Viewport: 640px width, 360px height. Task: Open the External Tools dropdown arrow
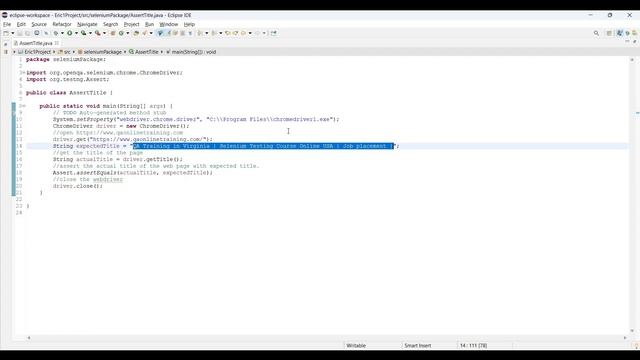pos(104,33)
